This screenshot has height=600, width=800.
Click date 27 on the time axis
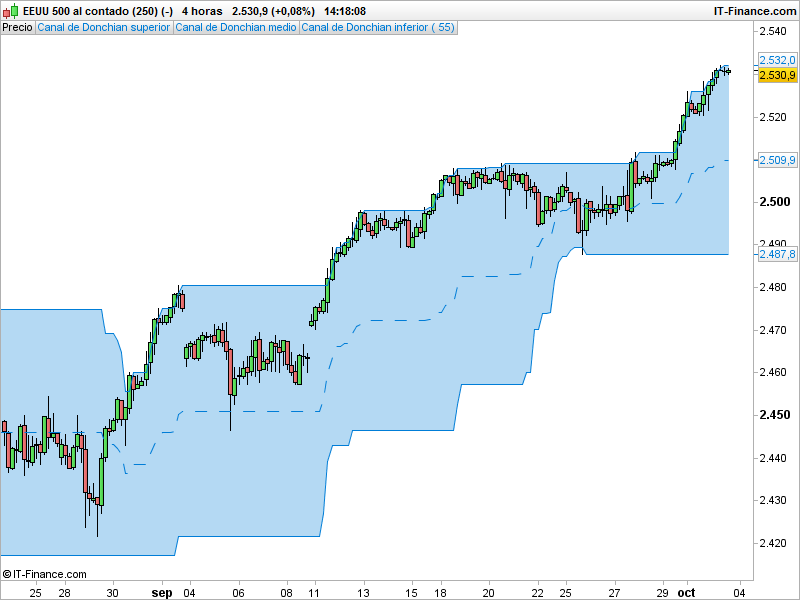614,593
